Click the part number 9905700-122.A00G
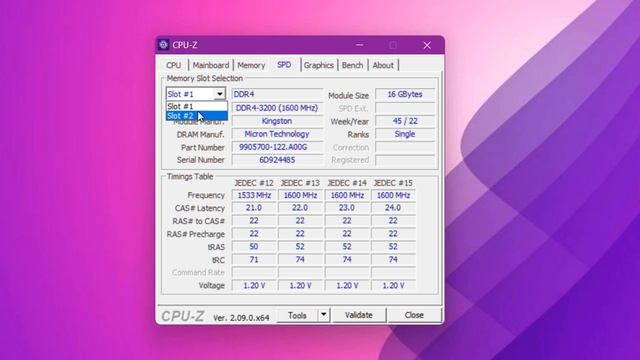This screenshot has height=360, width=640. [277, 147]
